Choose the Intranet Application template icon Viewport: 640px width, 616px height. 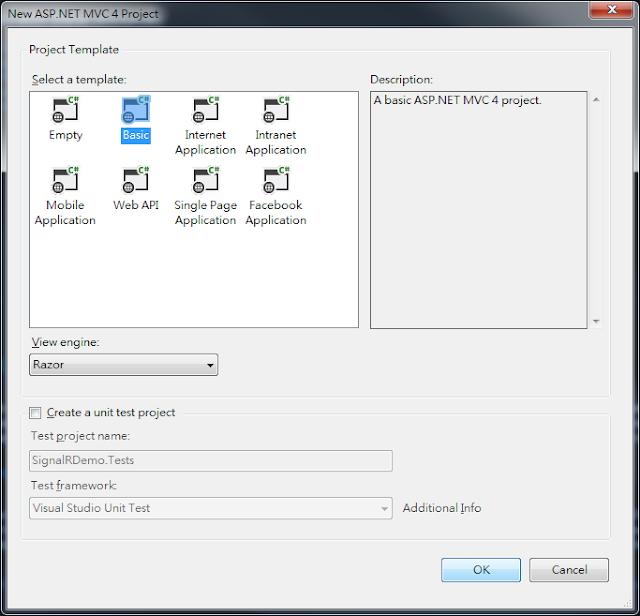[276, 110]
